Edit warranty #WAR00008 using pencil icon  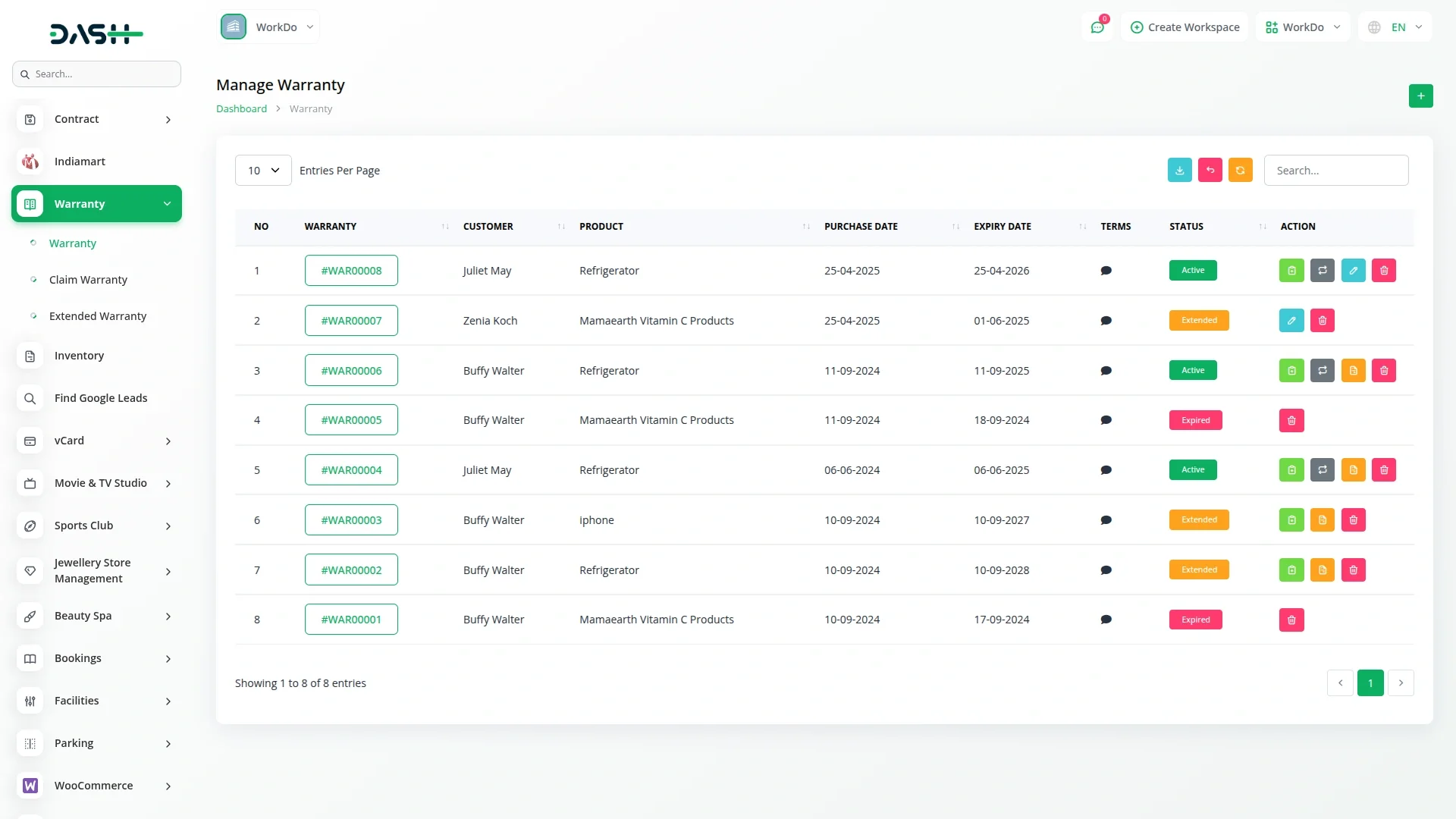1353,271
